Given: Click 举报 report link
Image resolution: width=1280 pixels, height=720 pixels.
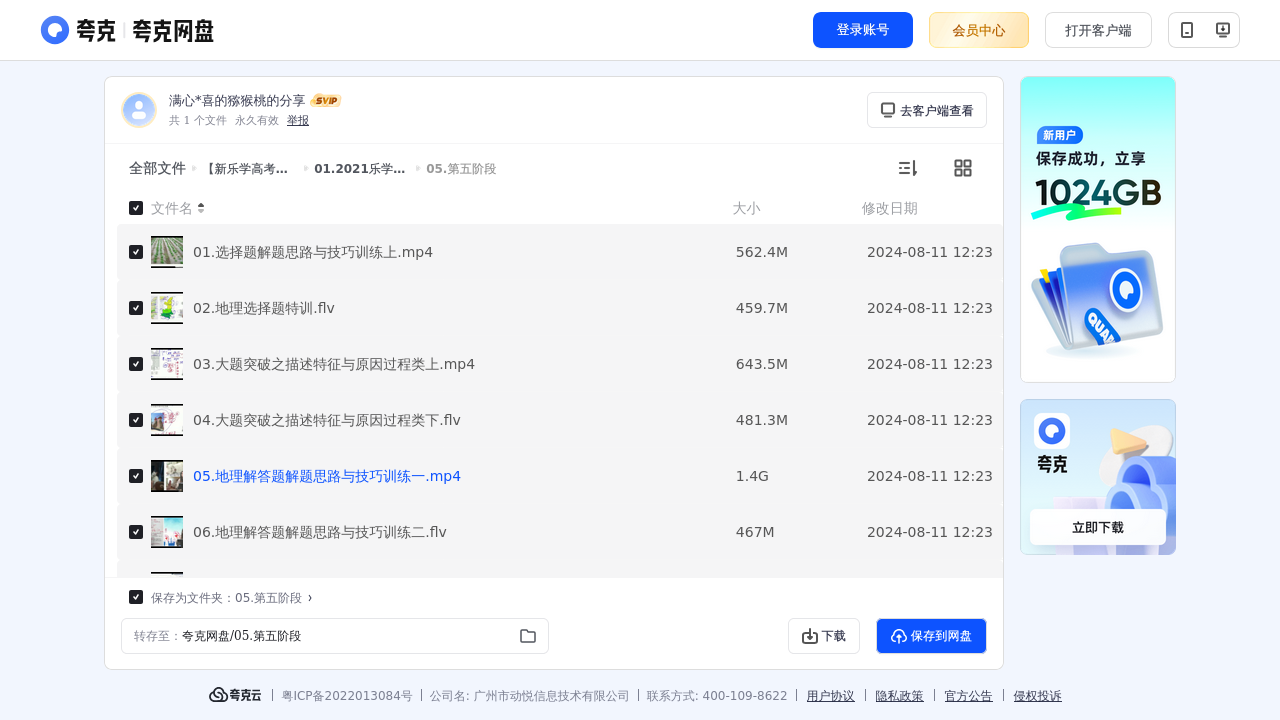Looking at the screenshot, I should pyautogui.click(x=298, y=120).
